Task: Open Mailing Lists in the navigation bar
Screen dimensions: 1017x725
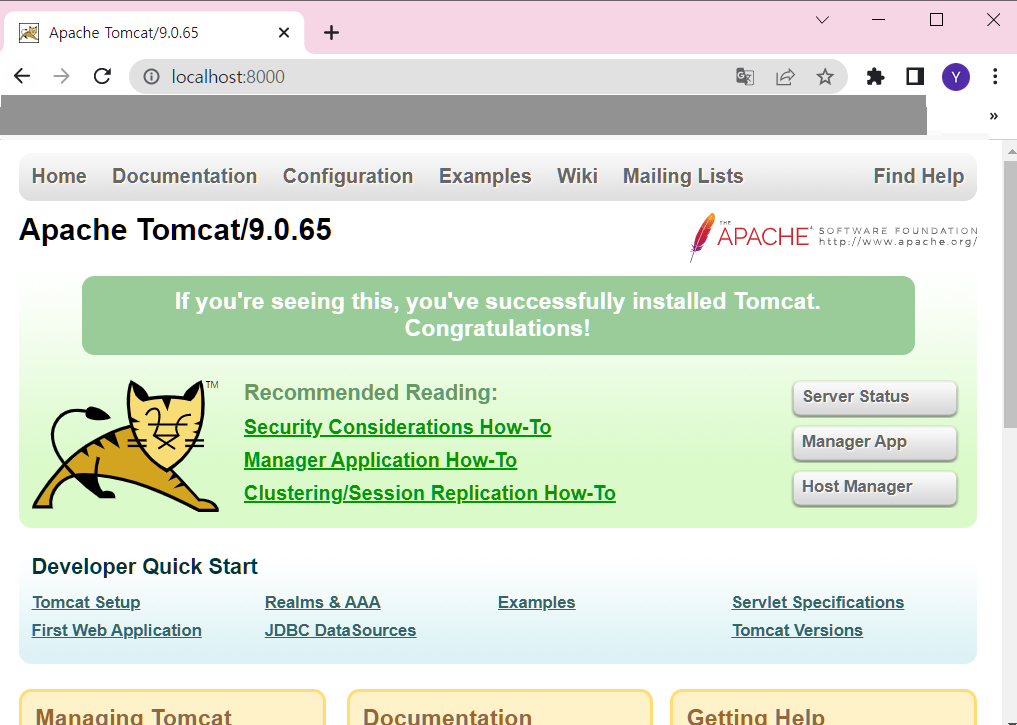Action: 683,176
